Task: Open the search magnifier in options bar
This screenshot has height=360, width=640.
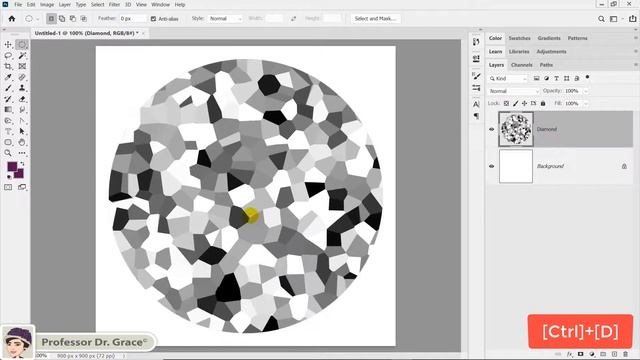Action: 601,19
